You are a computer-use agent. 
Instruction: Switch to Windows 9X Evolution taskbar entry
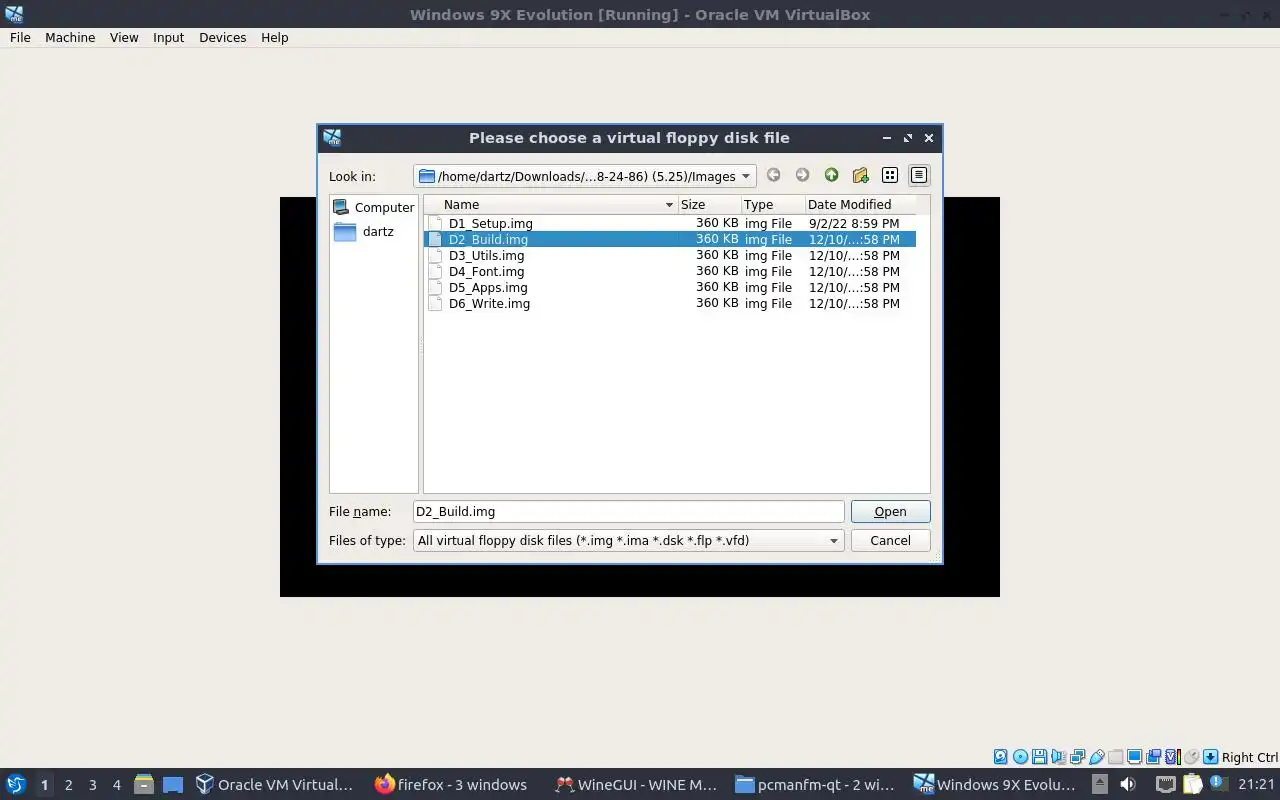coord(995,784)
